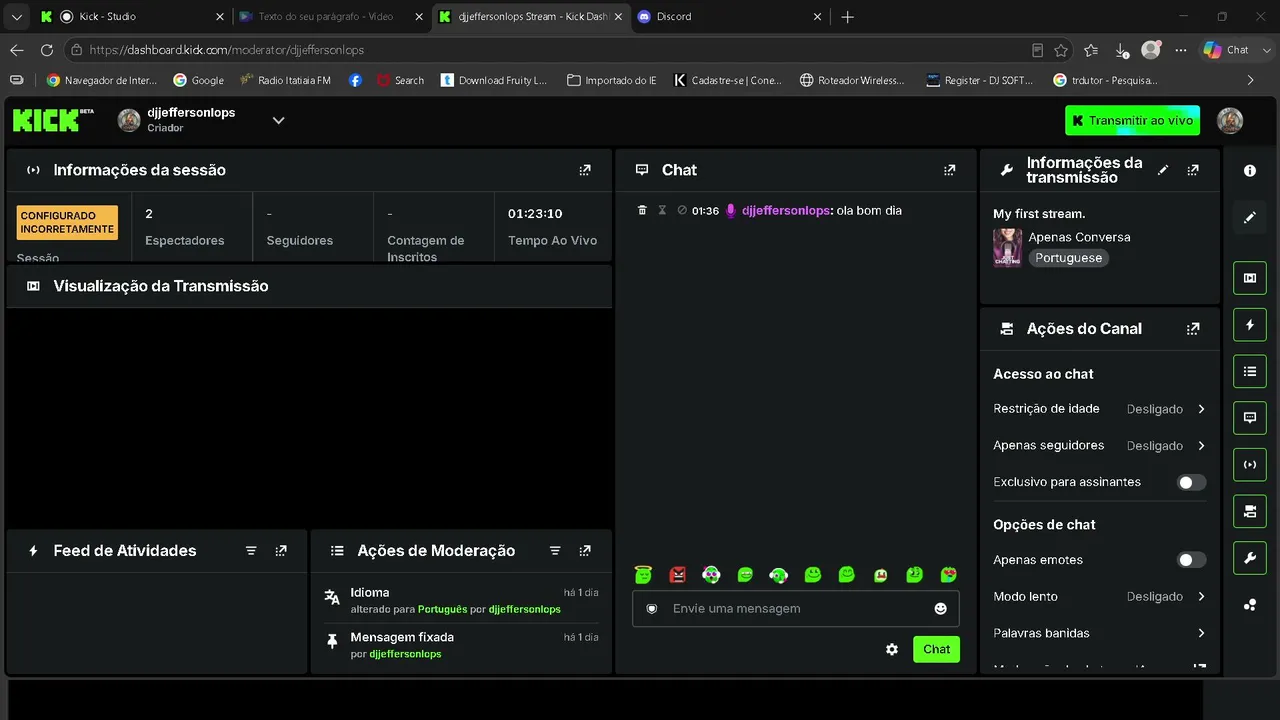Click the browser address bar URL
This screenshot has height=720, width=1280.
(227, 50)
